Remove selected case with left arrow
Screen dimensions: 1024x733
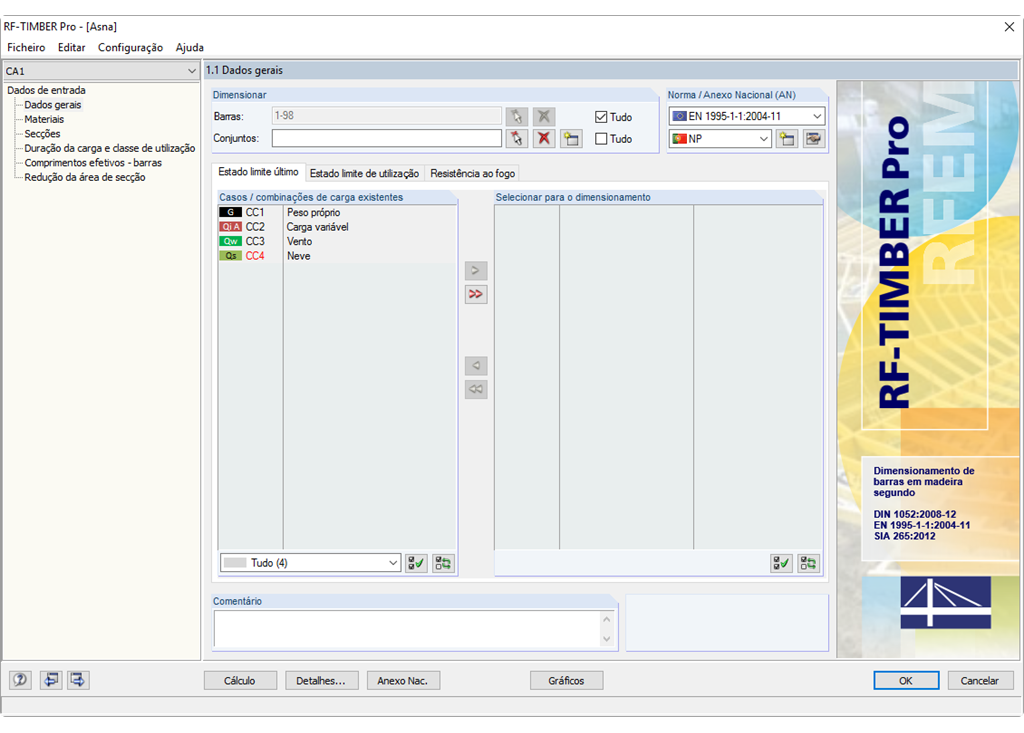click(x=476, y=365)
